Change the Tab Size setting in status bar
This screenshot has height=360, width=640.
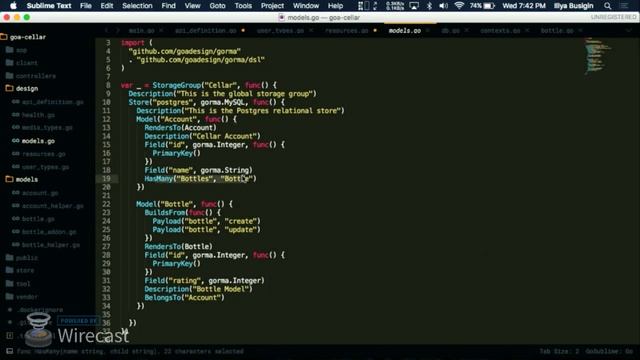pos(560,351)
